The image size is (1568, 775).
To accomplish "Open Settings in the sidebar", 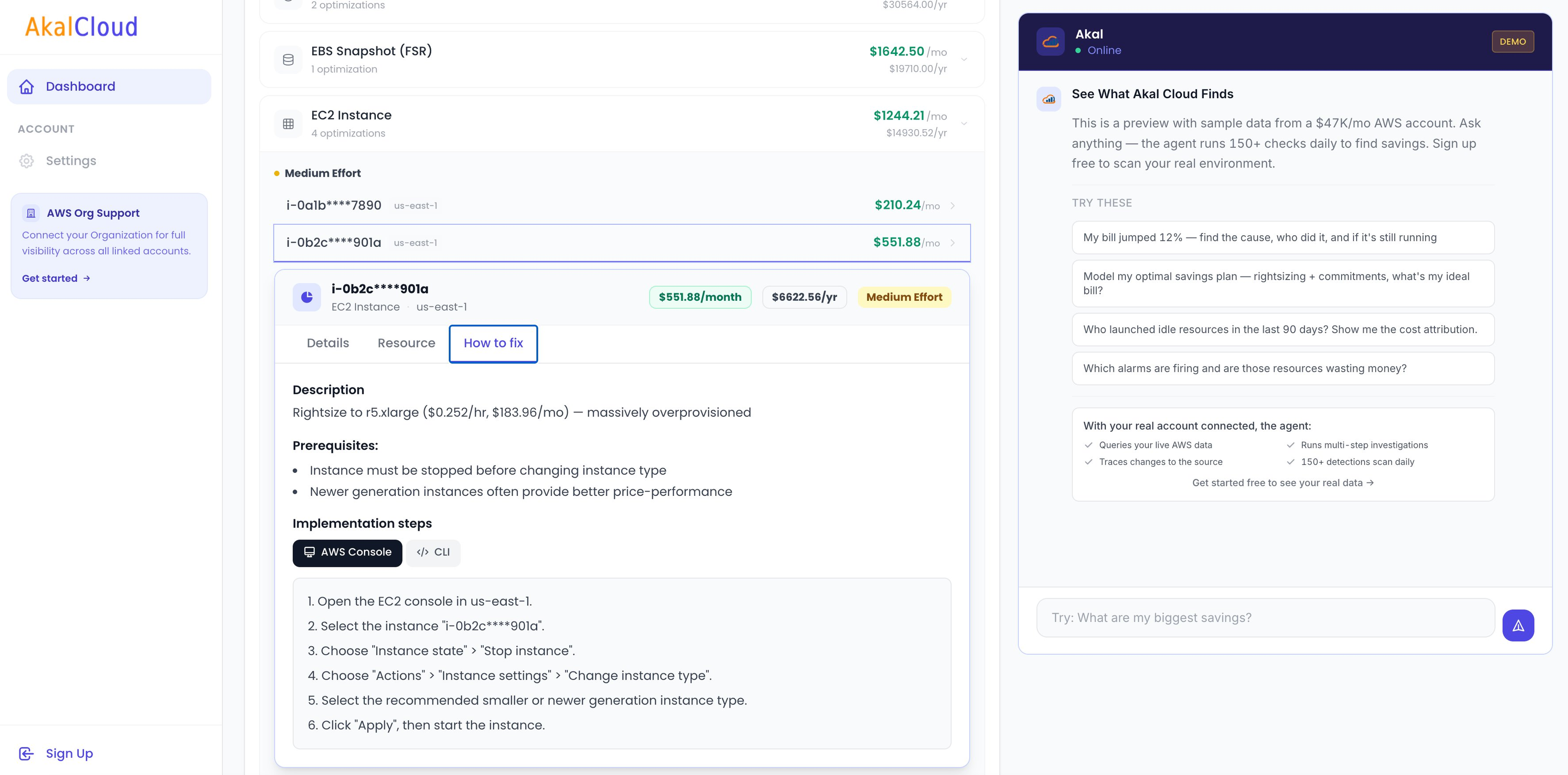I will click(x=109, y=161).
